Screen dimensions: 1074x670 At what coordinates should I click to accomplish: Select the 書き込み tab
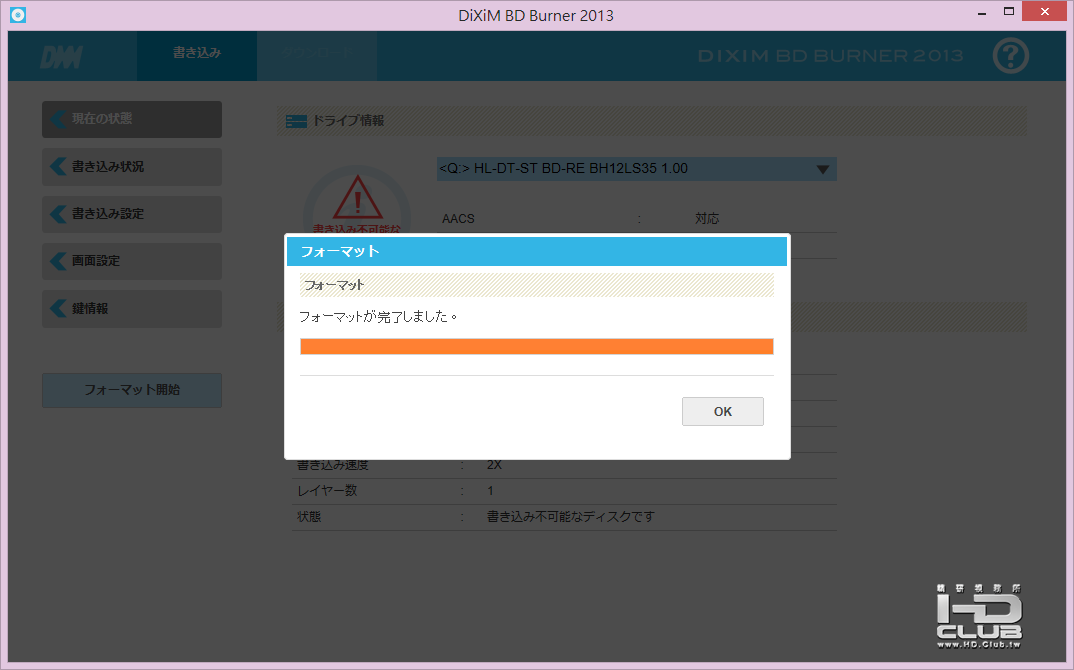[197, 53]
